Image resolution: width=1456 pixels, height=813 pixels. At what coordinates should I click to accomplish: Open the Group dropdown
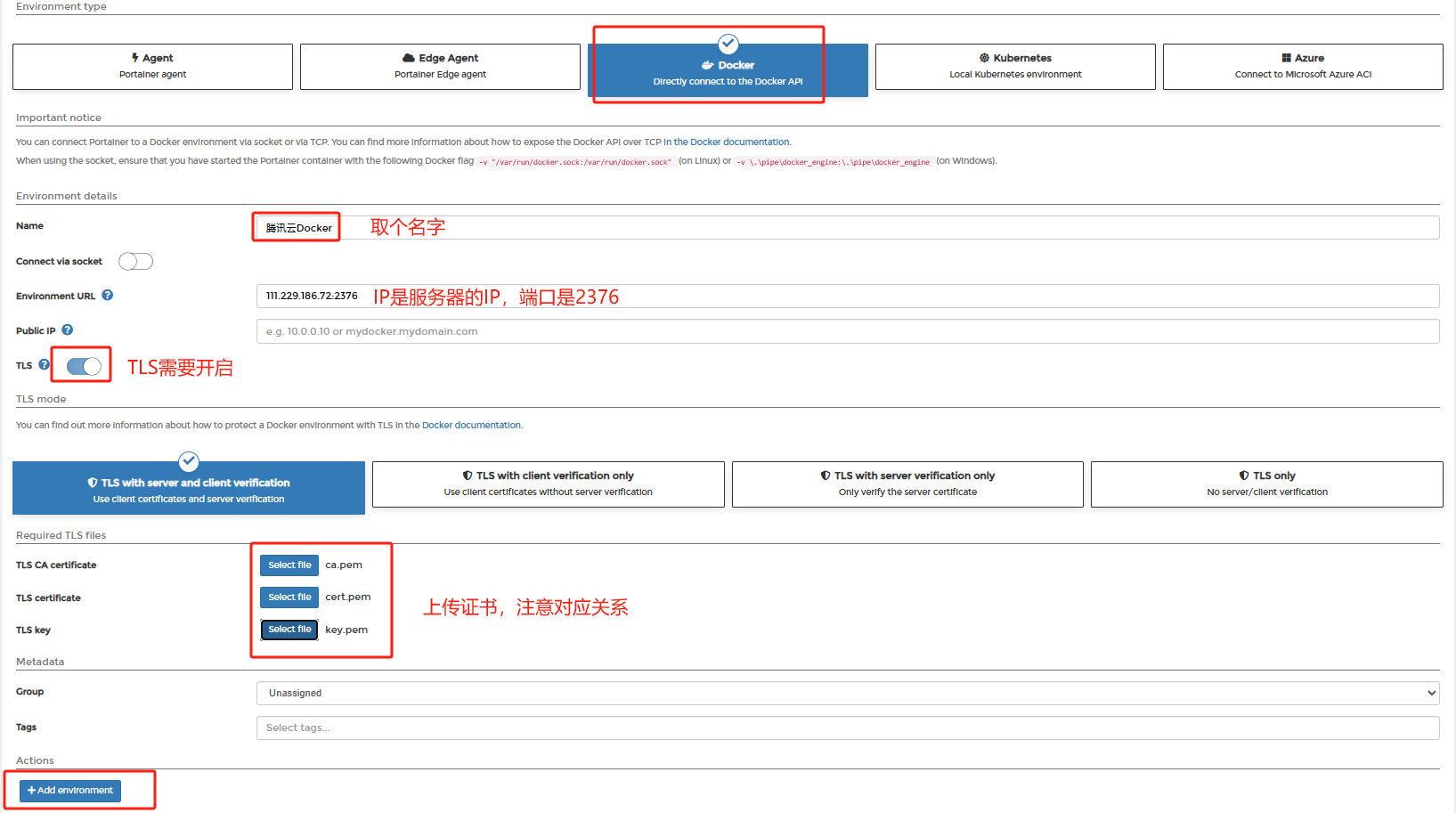847,693
